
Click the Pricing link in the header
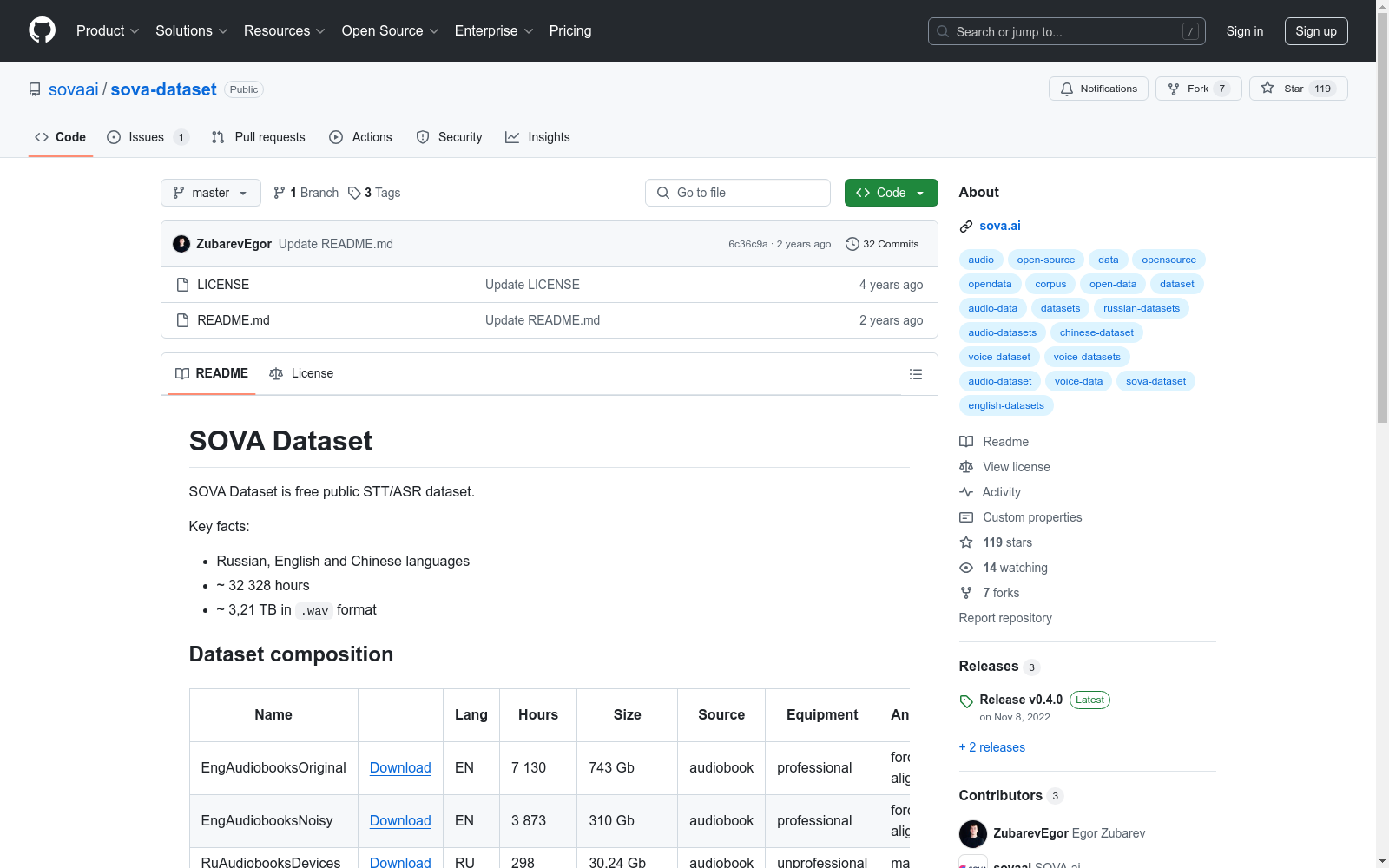570,30
